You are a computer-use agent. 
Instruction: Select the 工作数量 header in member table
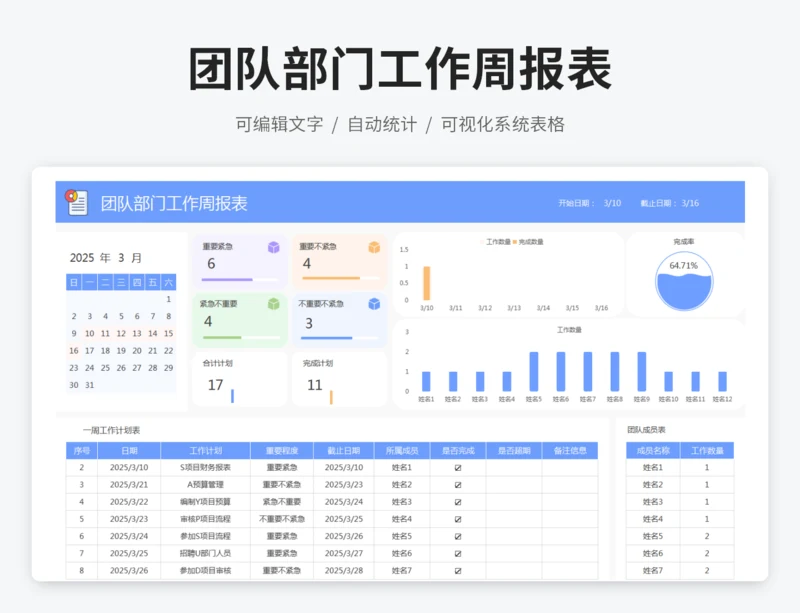707,451
